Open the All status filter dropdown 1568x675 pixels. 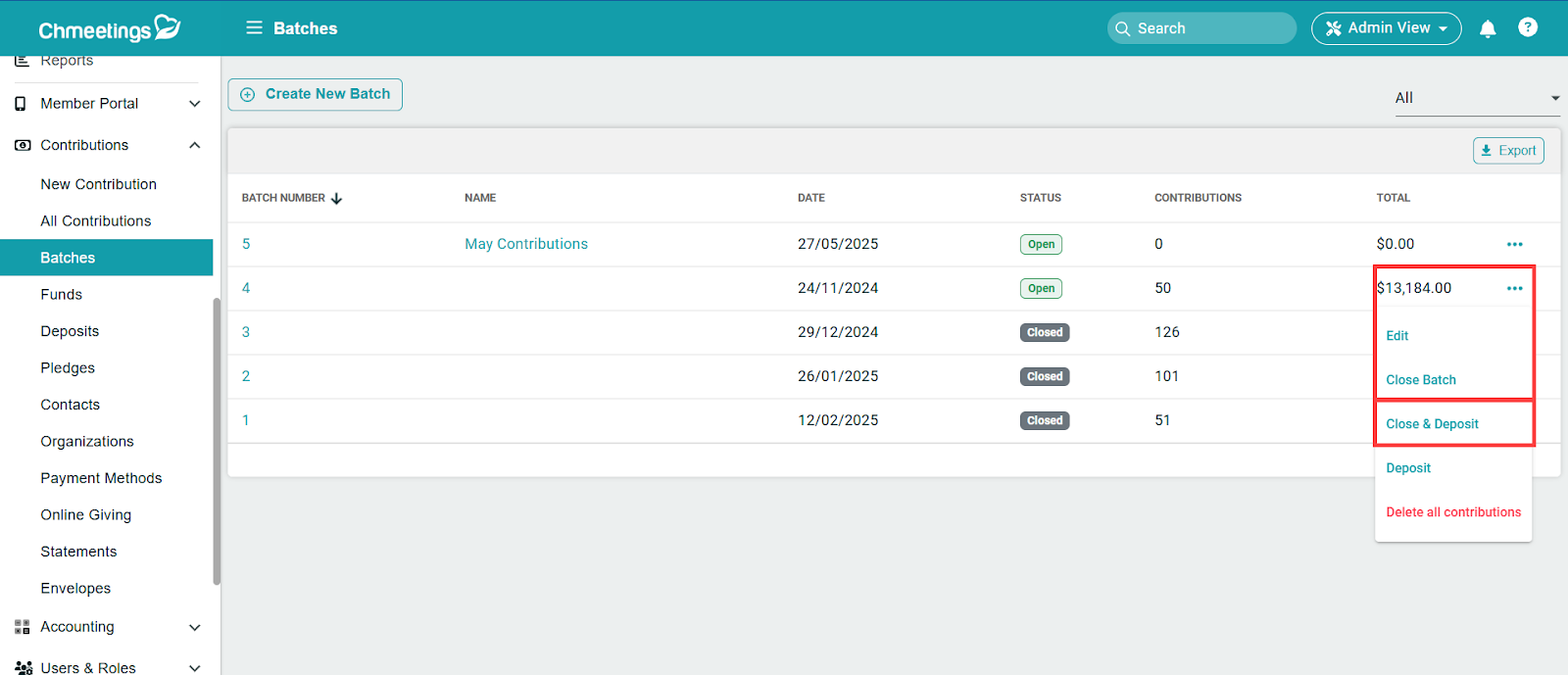pyautogui.click(x=1477, y=98)
